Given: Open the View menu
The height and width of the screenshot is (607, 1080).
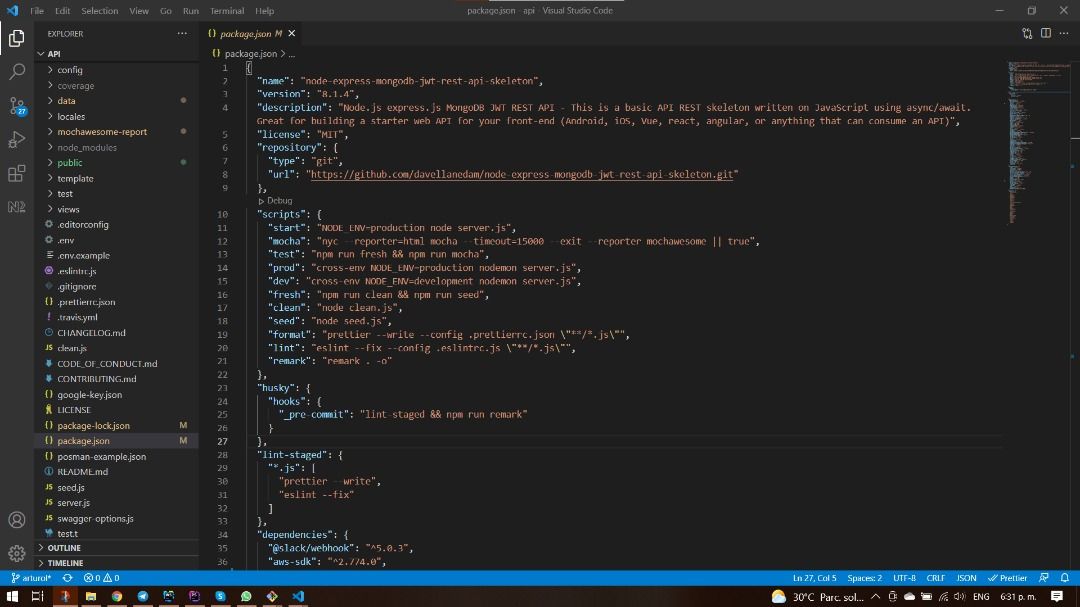Looking at the screenshot, I should [139, 10].
